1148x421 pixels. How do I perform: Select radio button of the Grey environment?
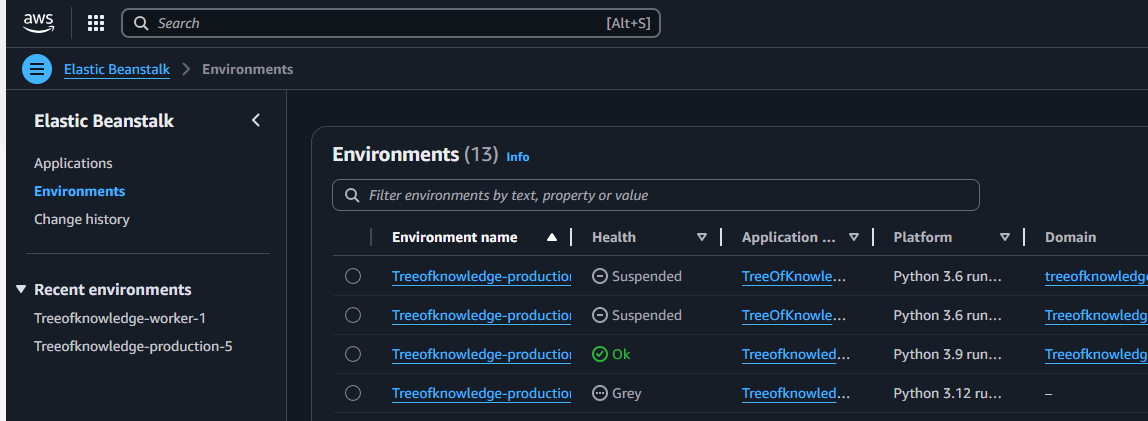point(353,393)
